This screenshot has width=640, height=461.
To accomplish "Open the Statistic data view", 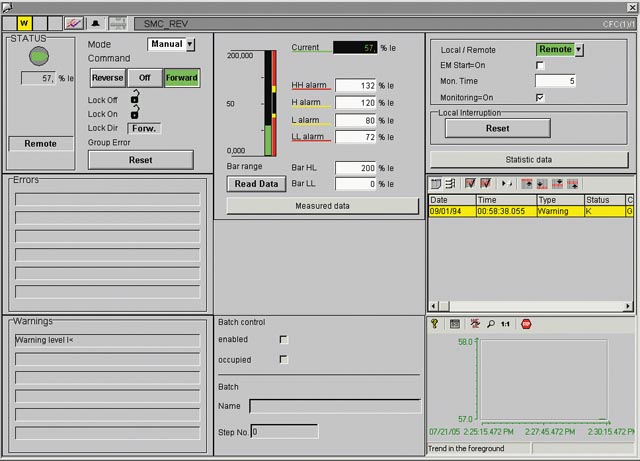I will (x=528, y=159).
